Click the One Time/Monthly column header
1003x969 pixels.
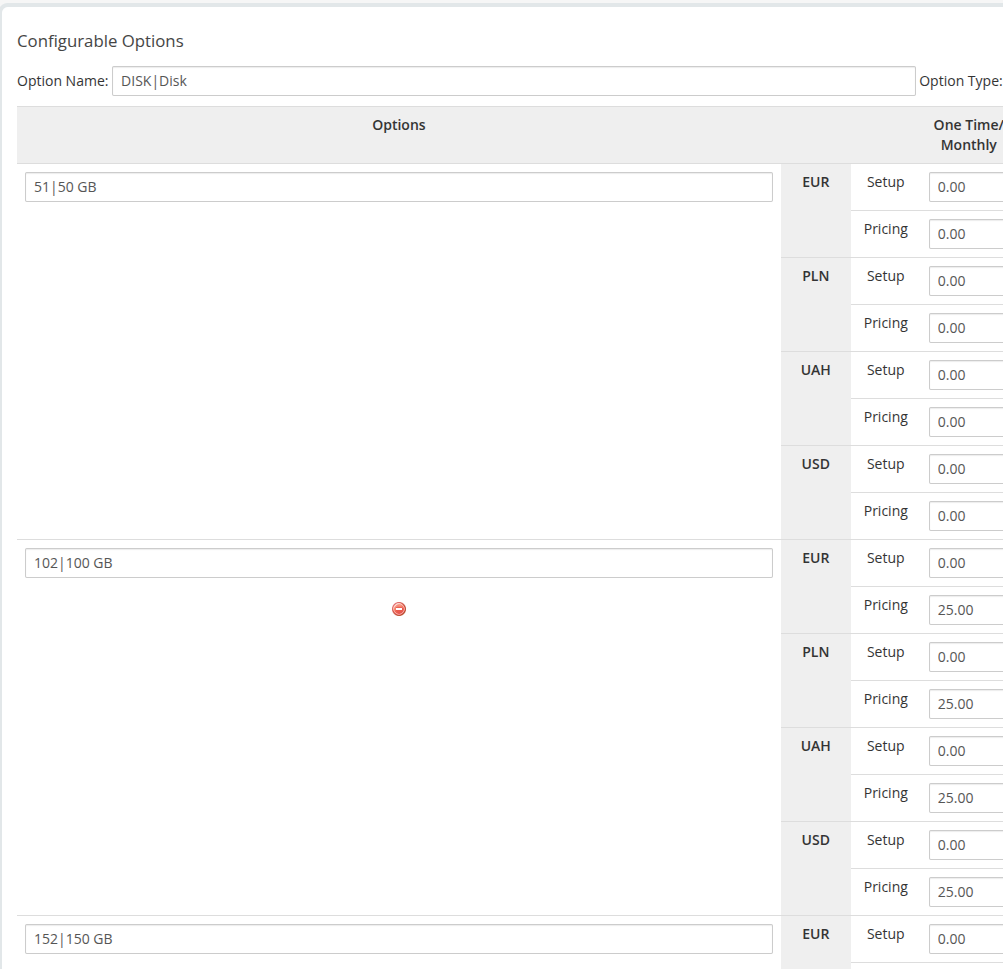968,135
